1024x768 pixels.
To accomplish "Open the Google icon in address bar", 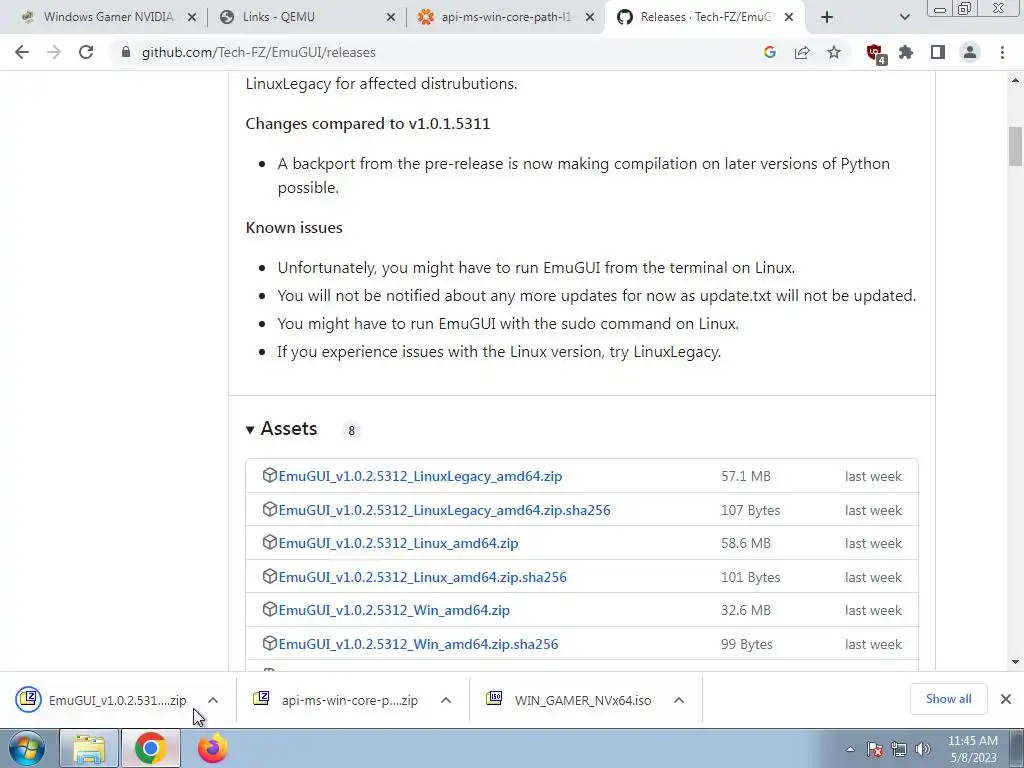I will 770,52.
